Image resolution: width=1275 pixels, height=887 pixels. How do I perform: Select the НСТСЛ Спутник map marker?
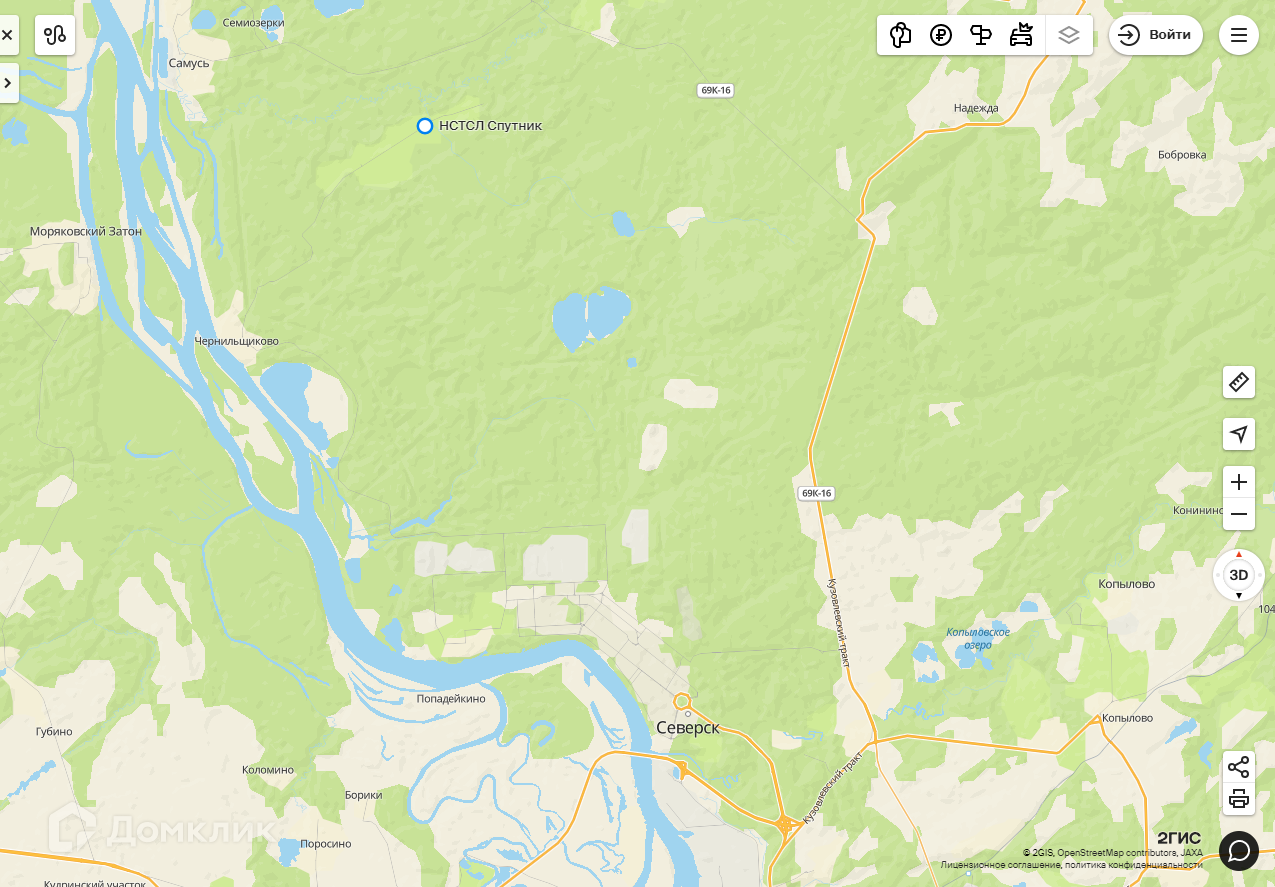click(x=425, y=126)
